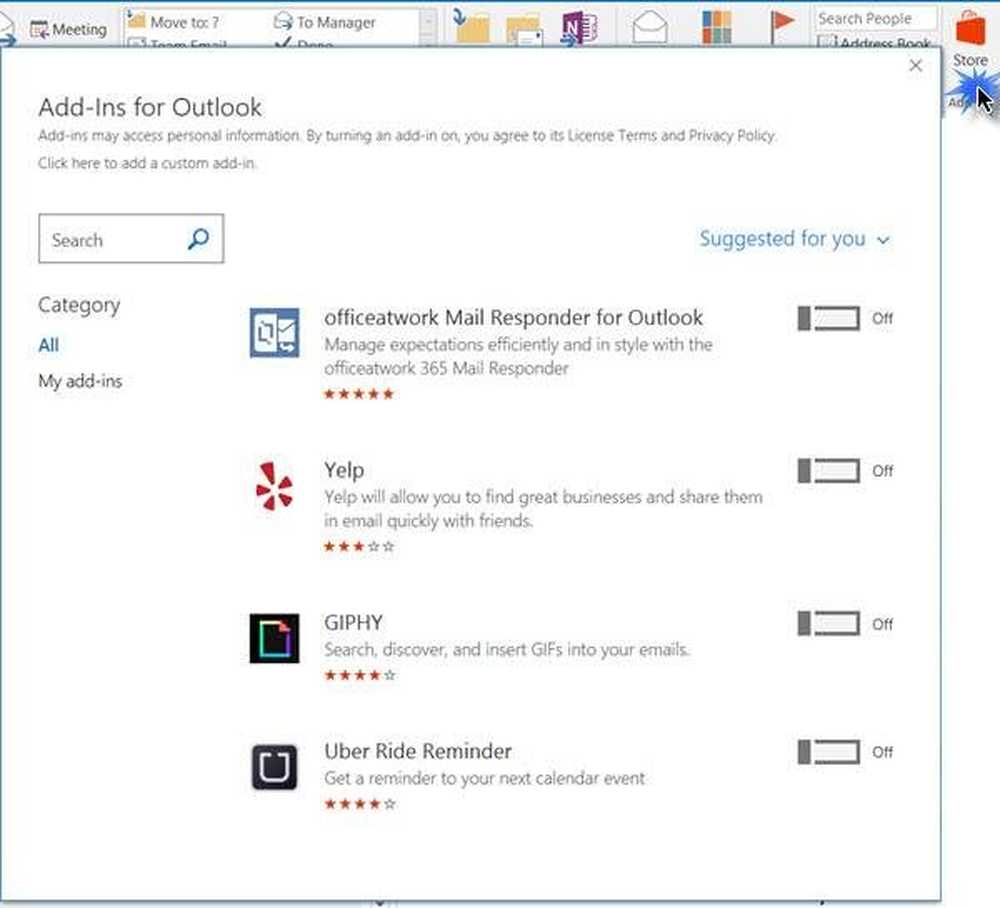The height and width of the screenshot is (908, 1000).
Task: Click the GIPHY add-in icon
Action: coord(274,638)
